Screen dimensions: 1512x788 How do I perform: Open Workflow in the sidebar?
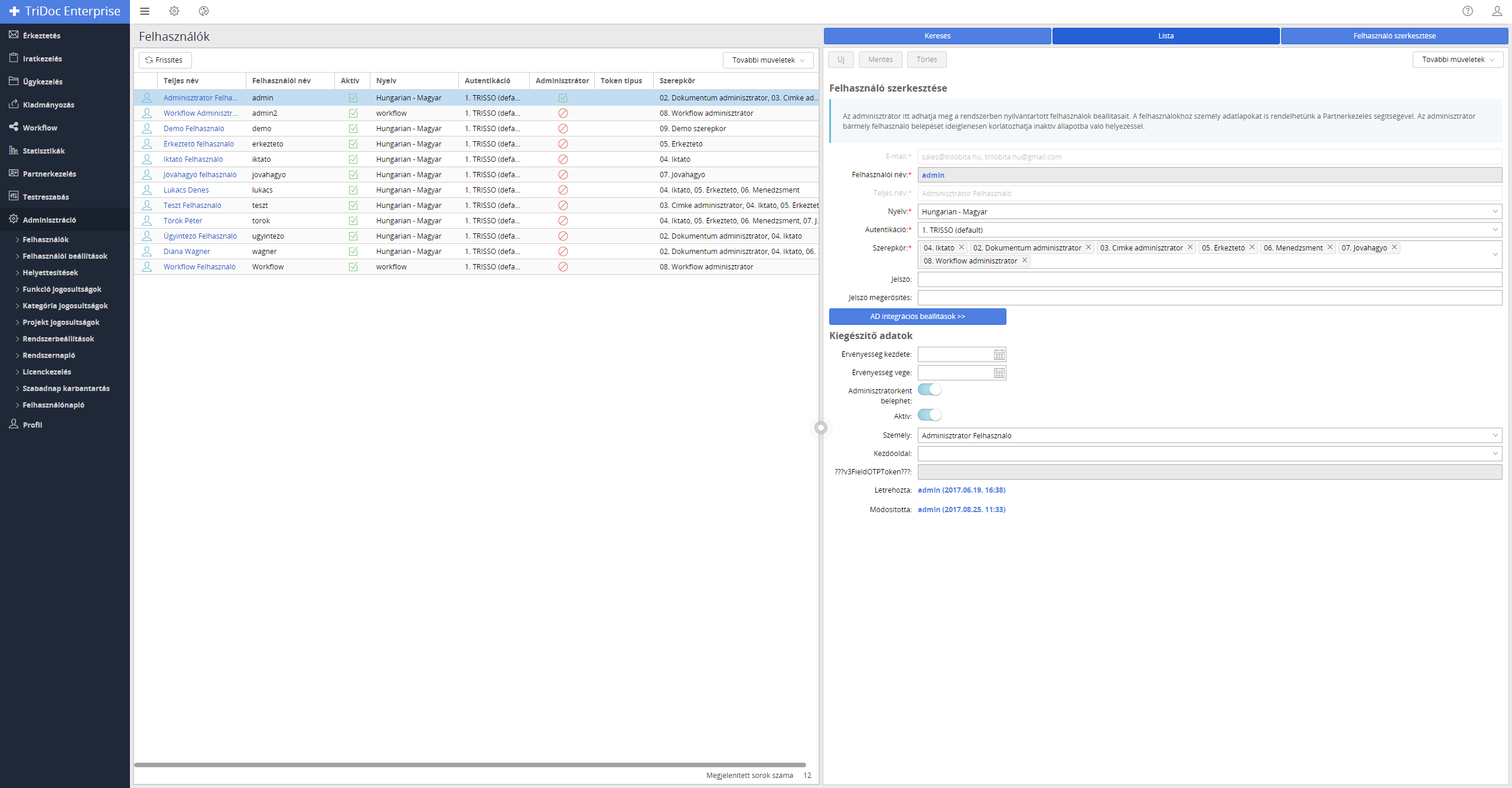(40, 128)
